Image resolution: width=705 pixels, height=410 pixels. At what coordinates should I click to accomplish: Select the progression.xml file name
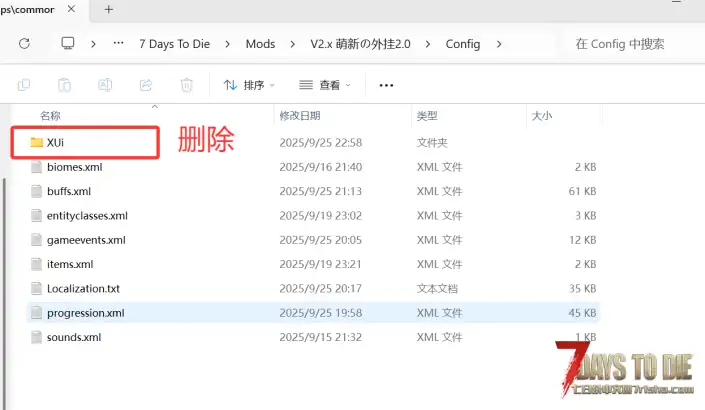[x=85, y=313]
